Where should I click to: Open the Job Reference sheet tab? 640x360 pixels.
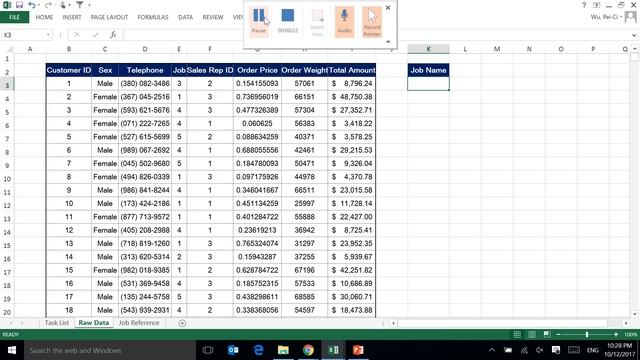click(139, 323)
